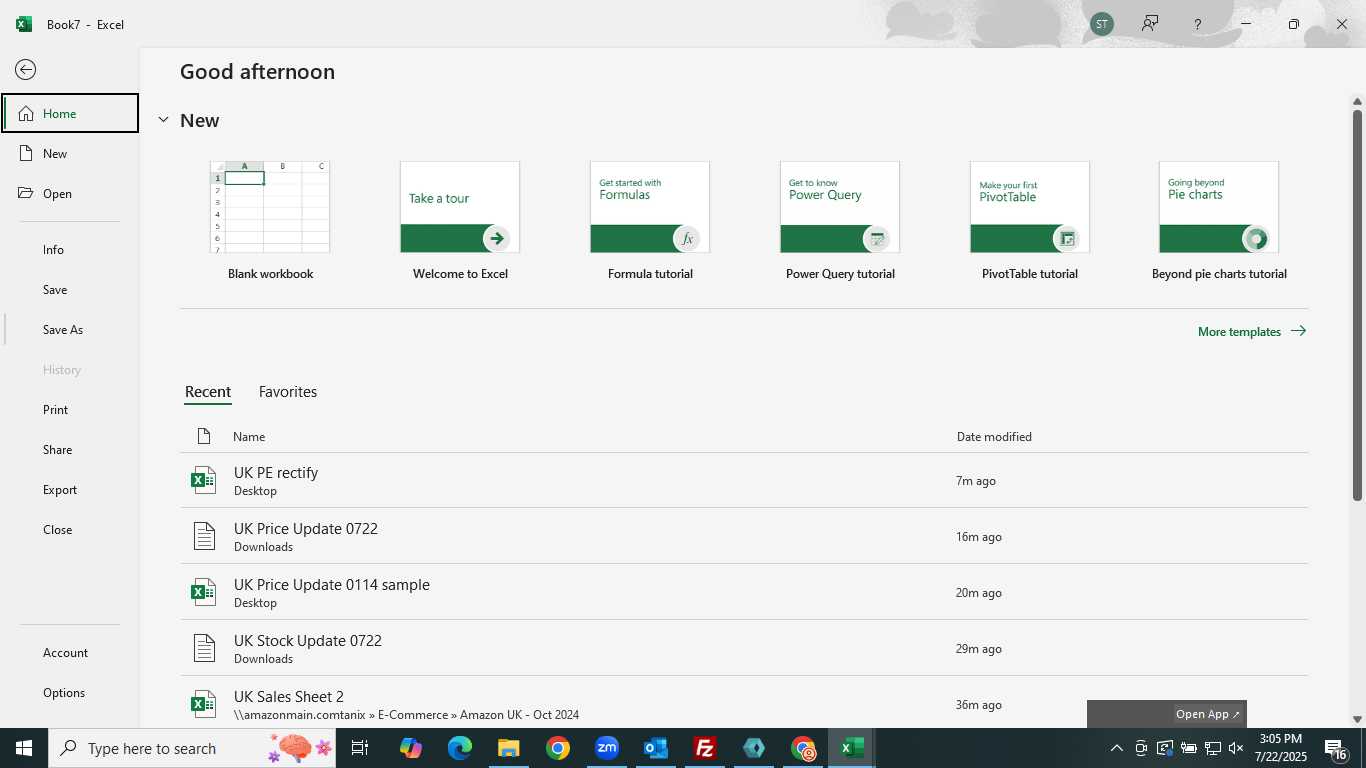Choose Save As from the sidebar

(x=70, y=329)
